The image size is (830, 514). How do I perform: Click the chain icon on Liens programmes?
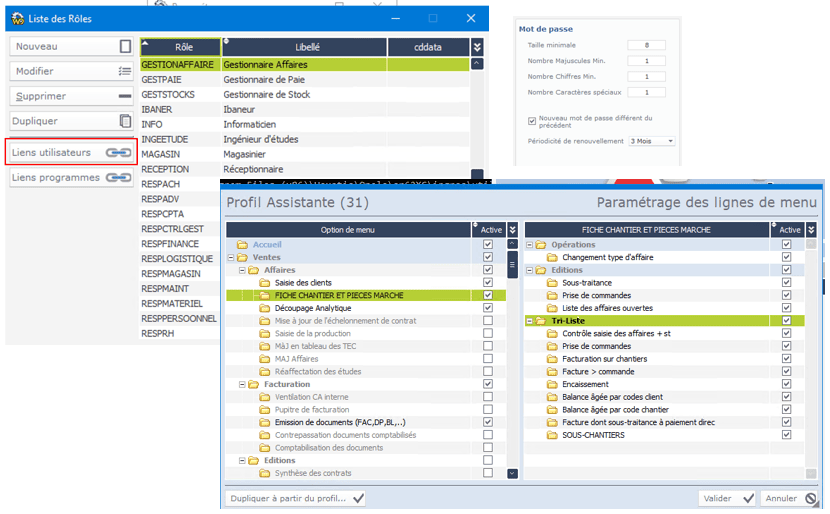(119, 178)
